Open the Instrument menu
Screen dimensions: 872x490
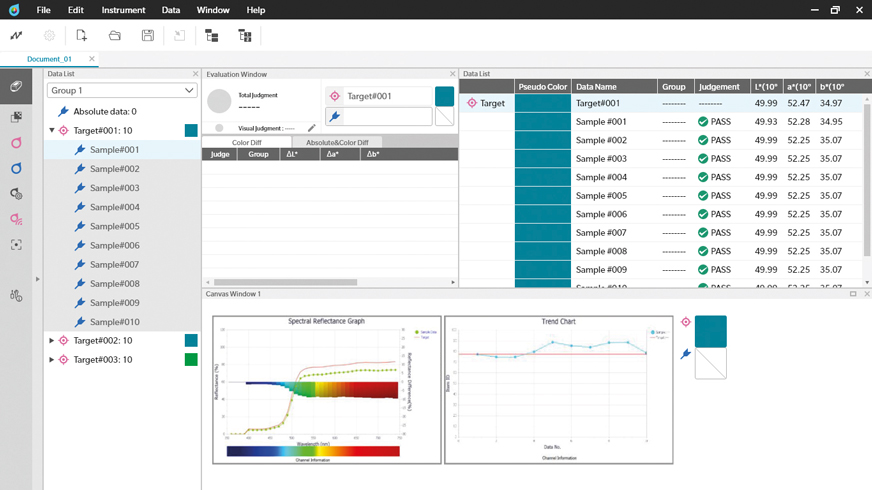(123, 10)
